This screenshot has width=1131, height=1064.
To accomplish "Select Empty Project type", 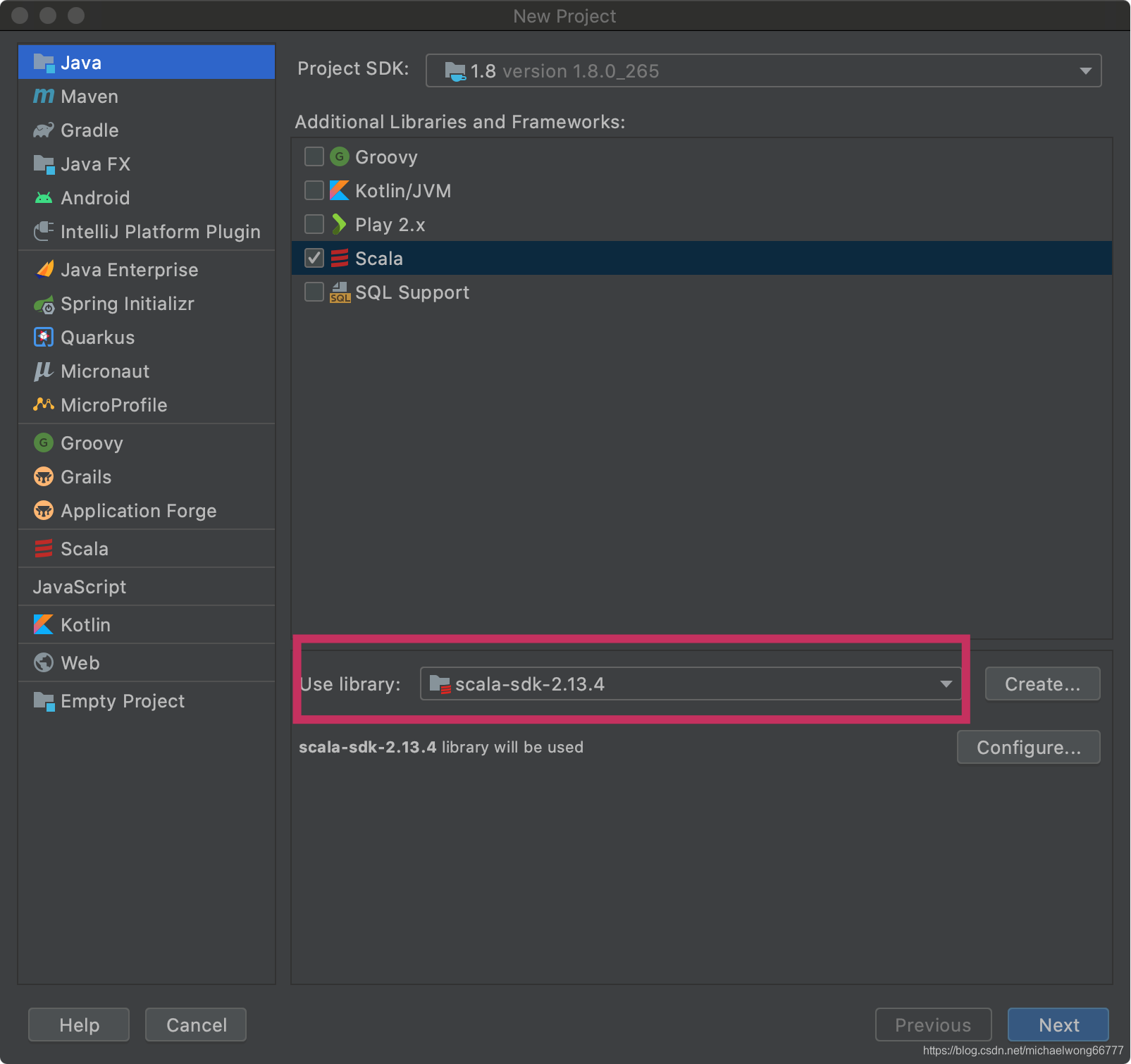I will tap(147, 701).
